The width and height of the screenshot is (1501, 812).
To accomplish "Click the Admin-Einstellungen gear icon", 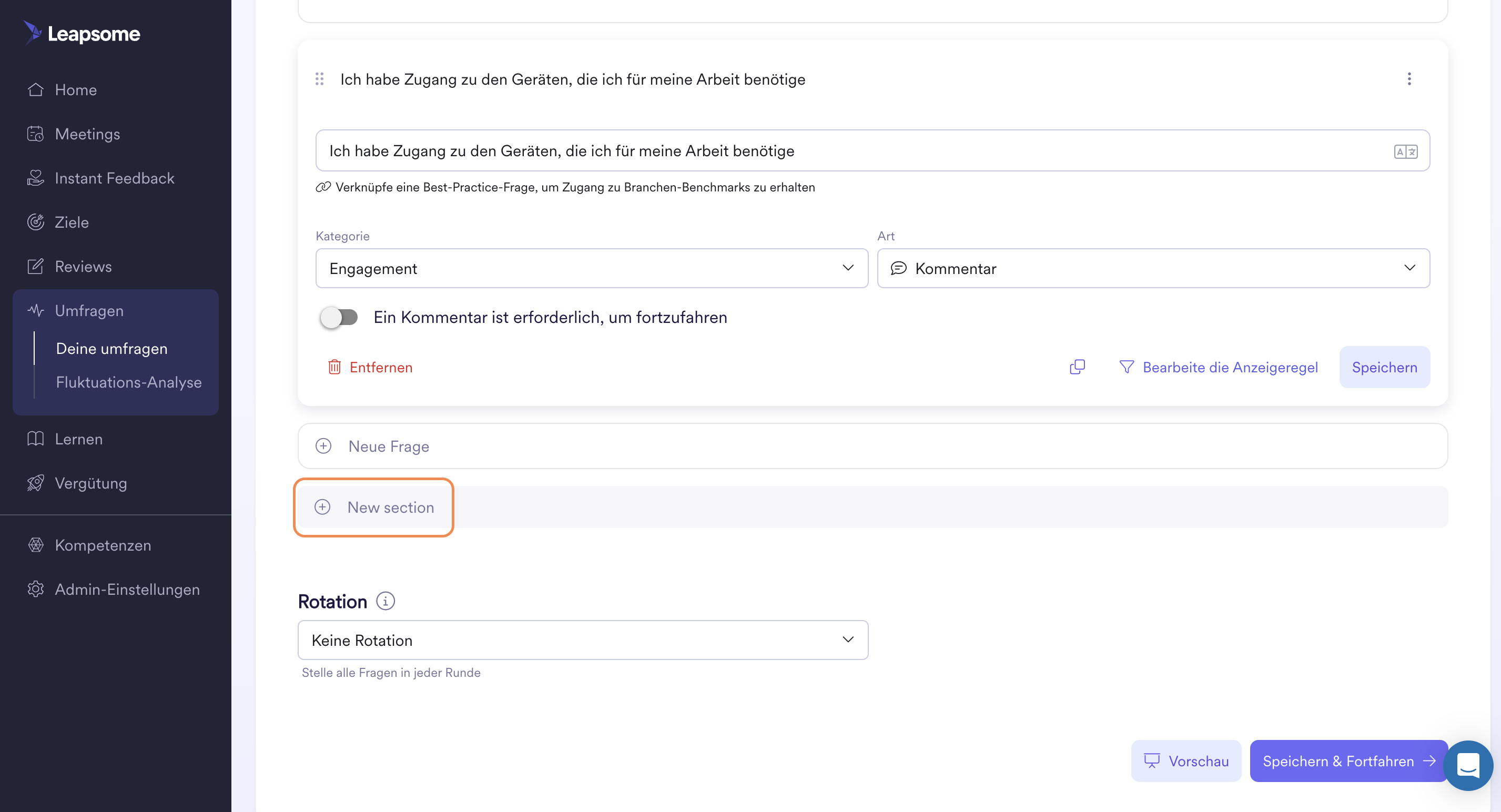I will click(36, 589).
